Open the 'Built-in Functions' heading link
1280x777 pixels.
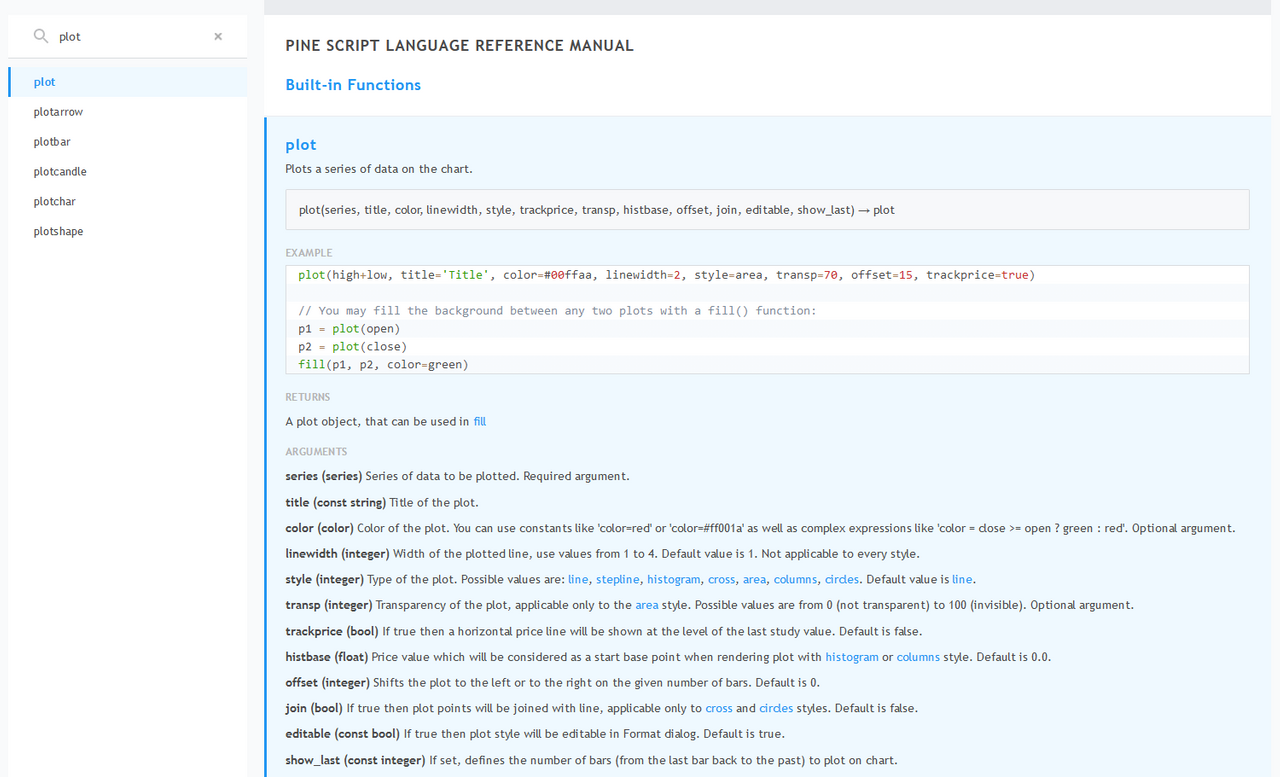[x=353, y=85]
